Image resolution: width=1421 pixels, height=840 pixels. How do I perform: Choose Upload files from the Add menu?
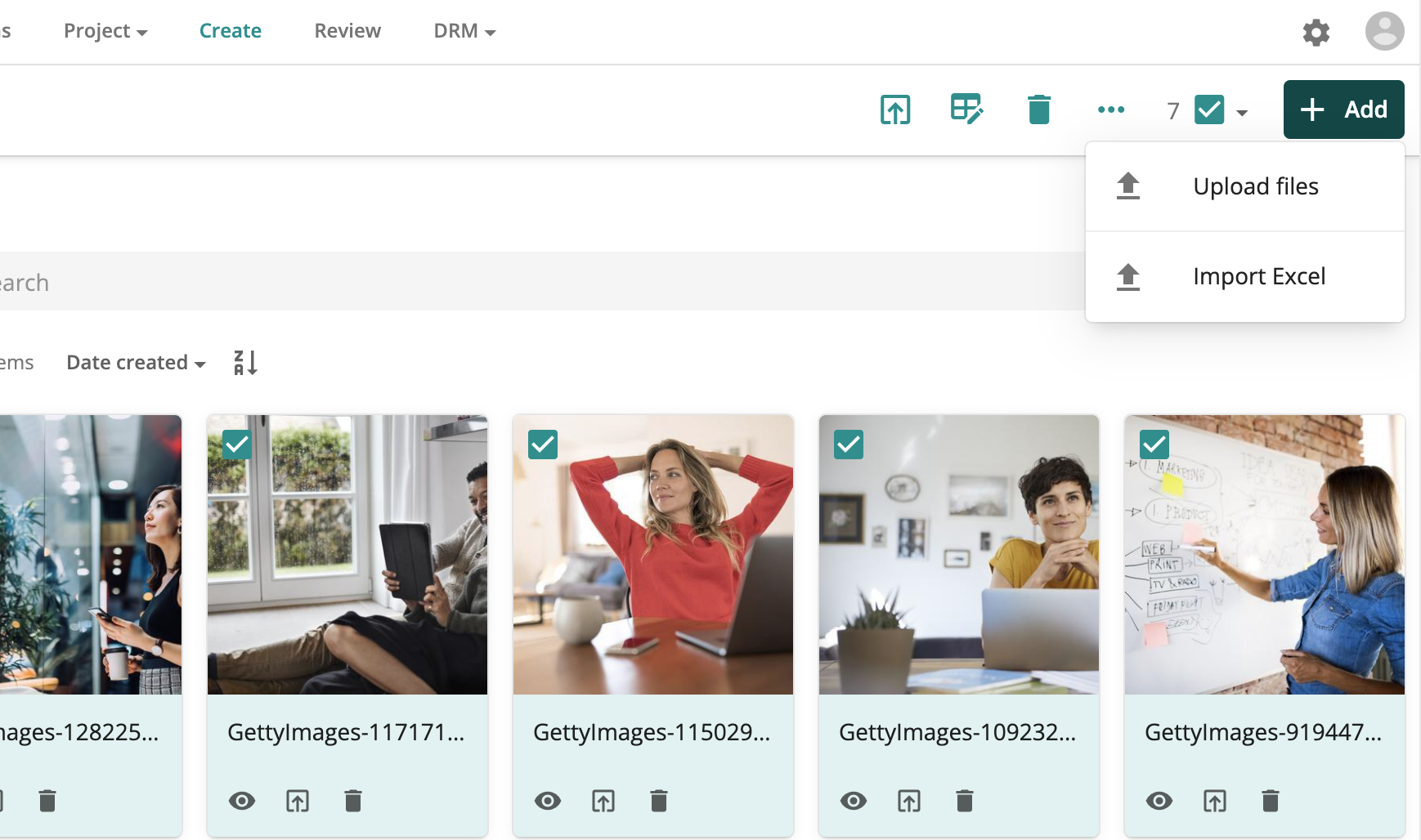1244,187
